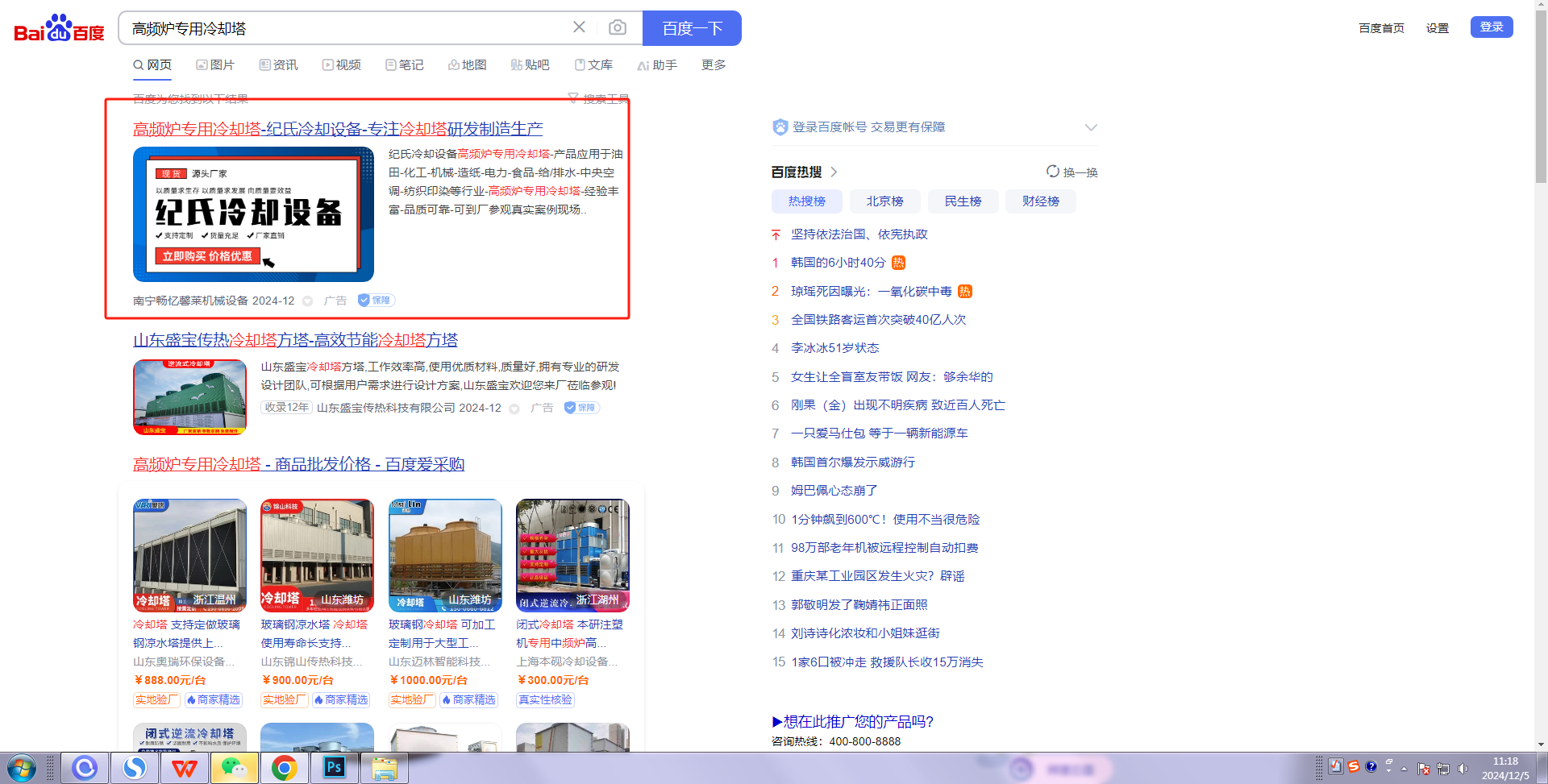
Task: Click the refresh hot list icon
Action: click(1052, 172)
